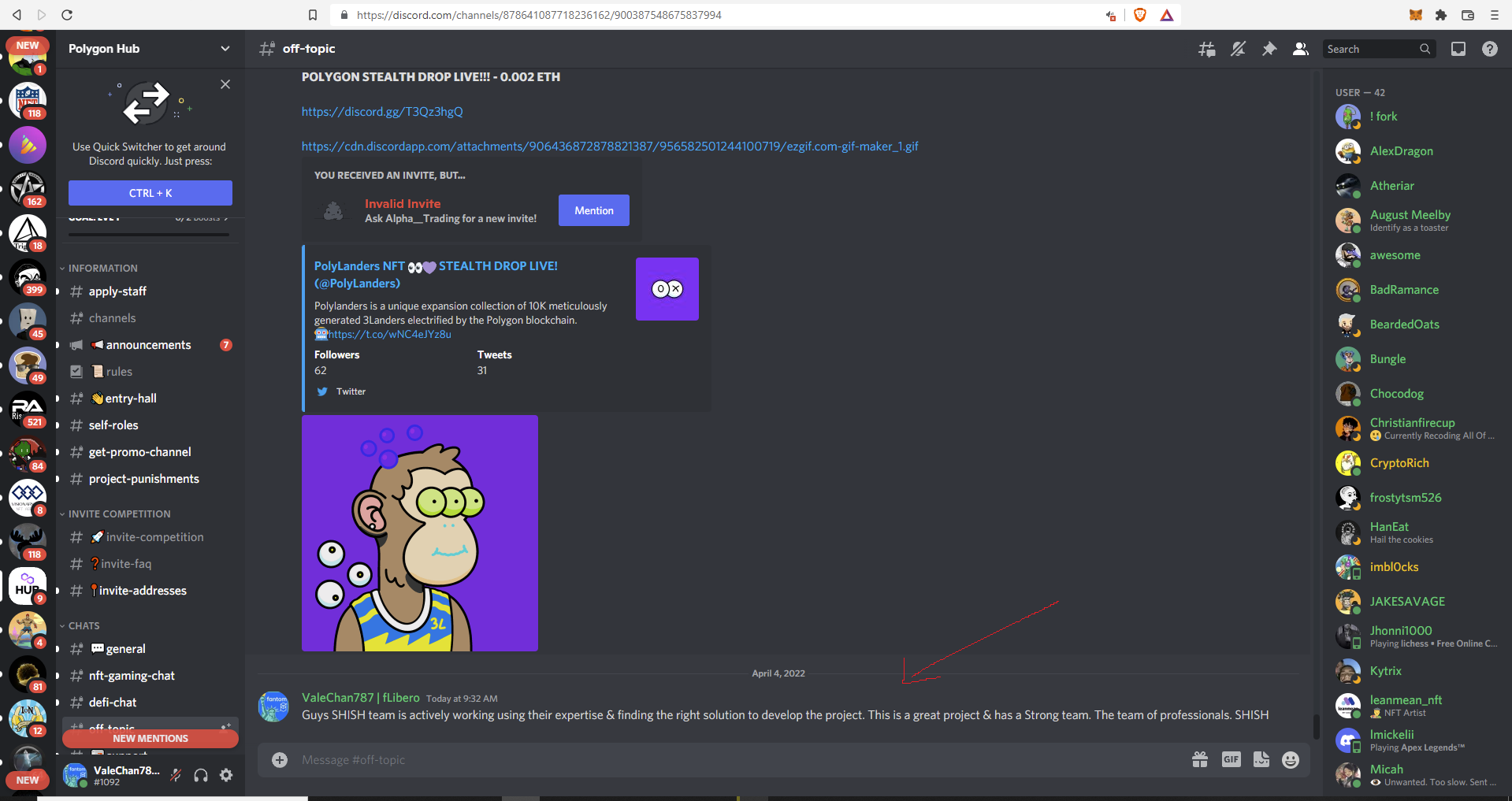Toggle the member list visibility
This screenshot has height=801, width=1512.
coord(1300,49)
